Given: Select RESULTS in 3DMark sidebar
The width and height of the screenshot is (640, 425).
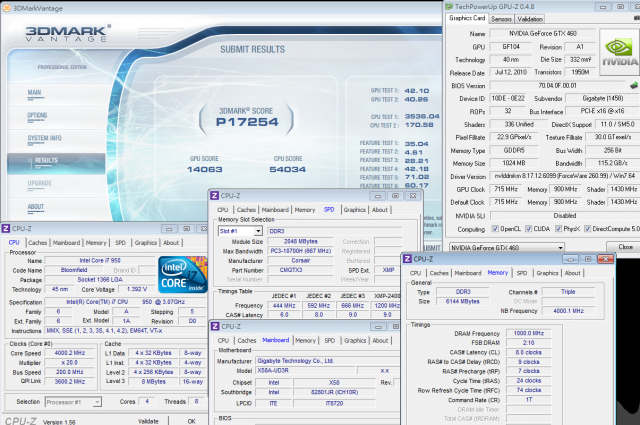Looking at the screenshot, I should tap(56, 163).
